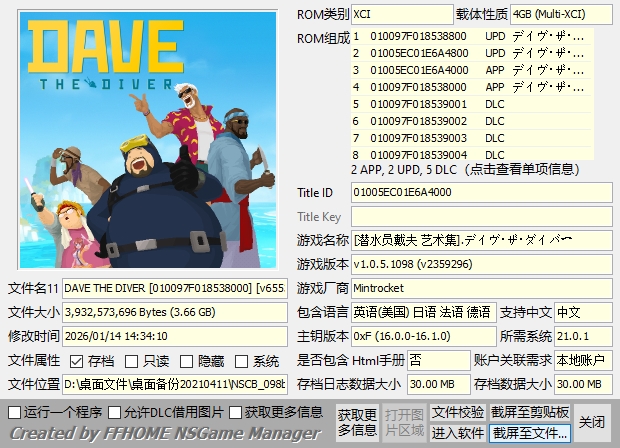Enable the 运行一个程序 option
Viewport: 620px width, 448px height.
14,412
